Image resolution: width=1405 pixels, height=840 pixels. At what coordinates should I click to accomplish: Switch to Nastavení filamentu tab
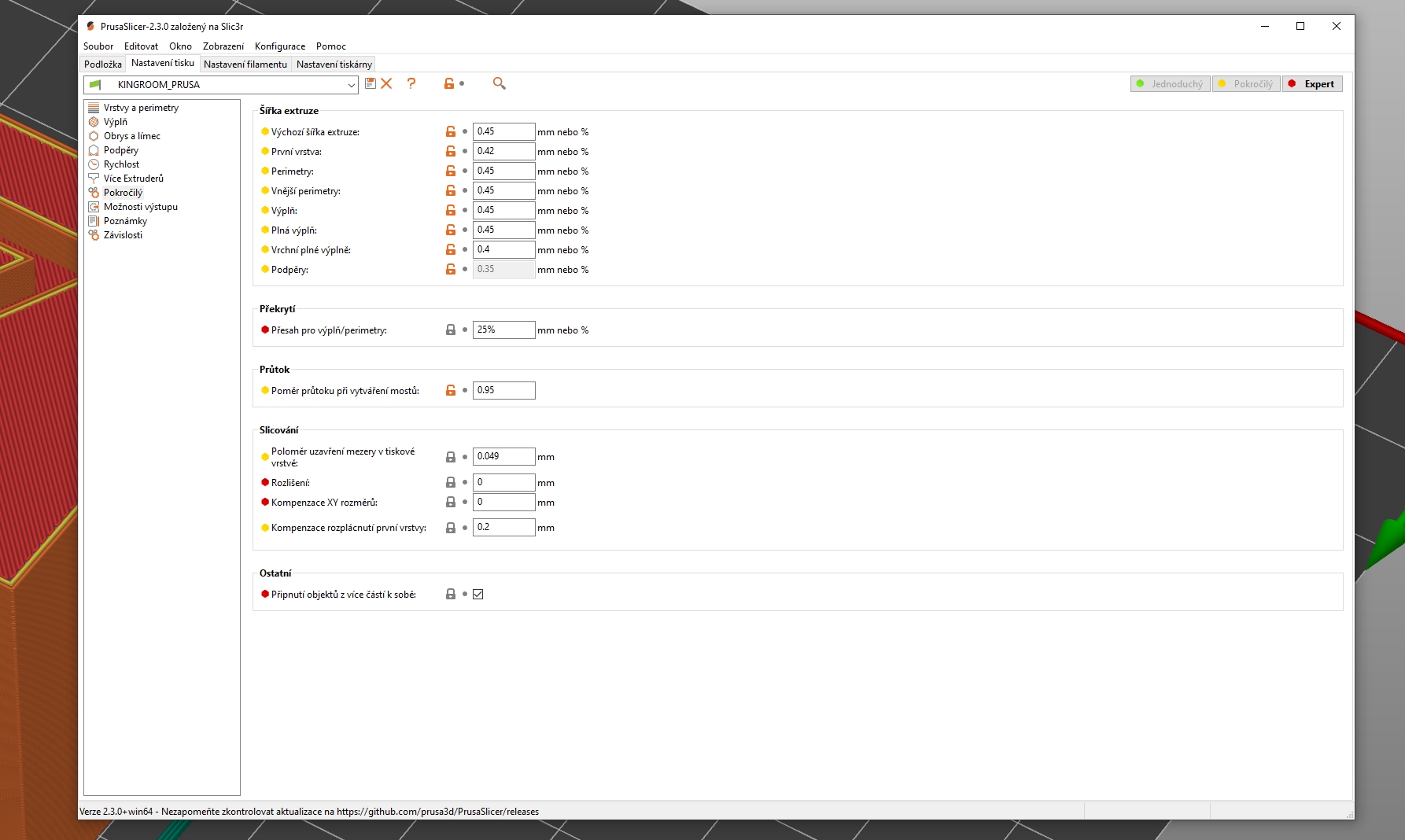(x=245, y=64)
